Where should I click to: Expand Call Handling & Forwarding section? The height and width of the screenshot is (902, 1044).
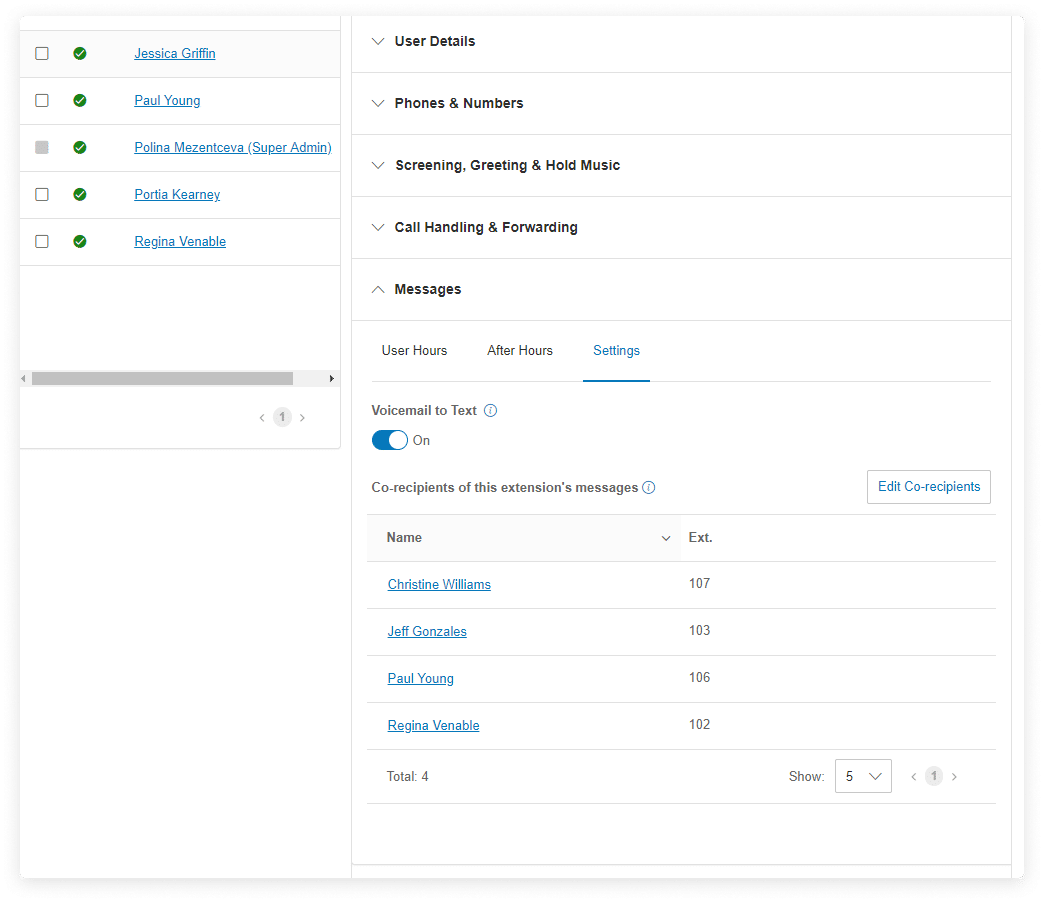coord(485,228)
